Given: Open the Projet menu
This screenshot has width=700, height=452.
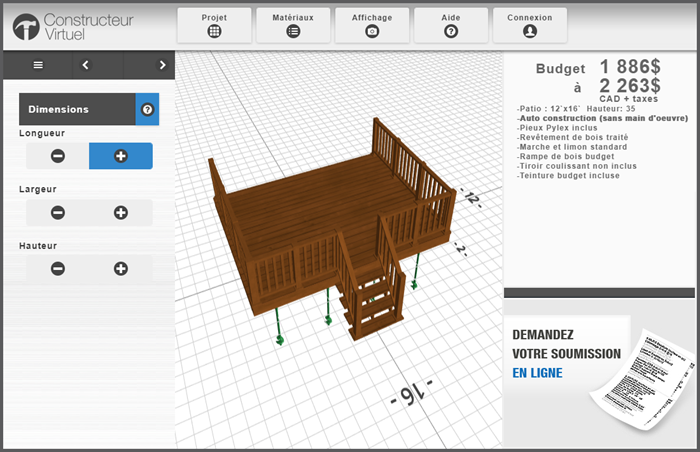Looking at the screenshot, I should [x=214, y=25].
